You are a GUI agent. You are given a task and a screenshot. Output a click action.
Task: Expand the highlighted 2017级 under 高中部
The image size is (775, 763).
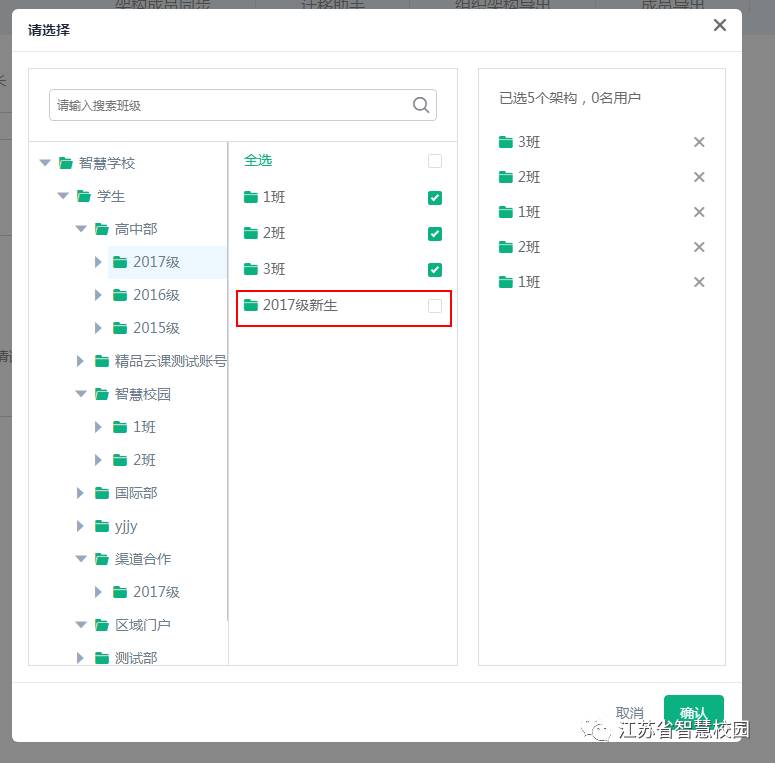pos(98,262)
